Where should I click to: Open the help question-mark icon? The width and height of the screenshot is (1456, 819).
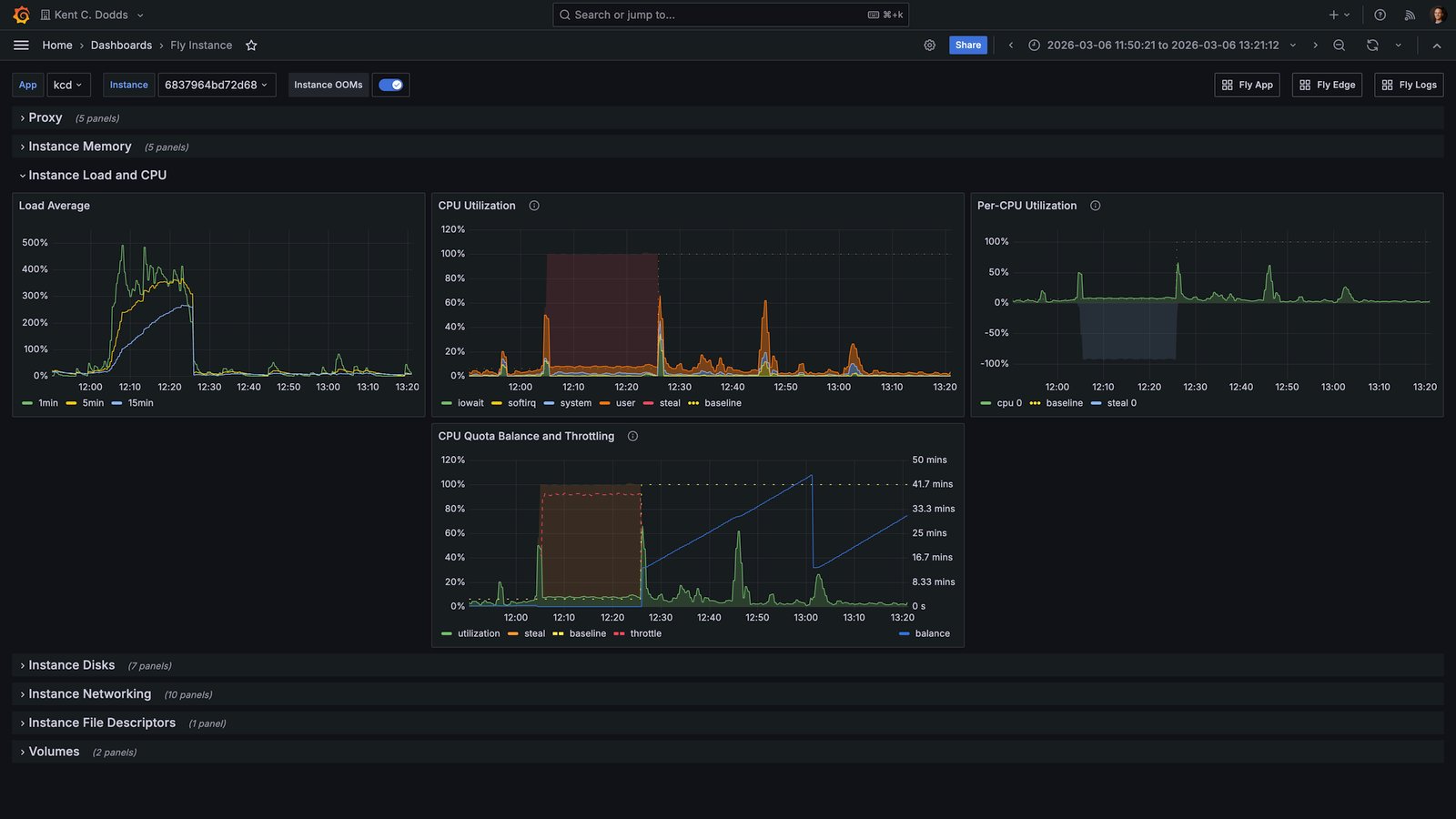(1380, 15)
